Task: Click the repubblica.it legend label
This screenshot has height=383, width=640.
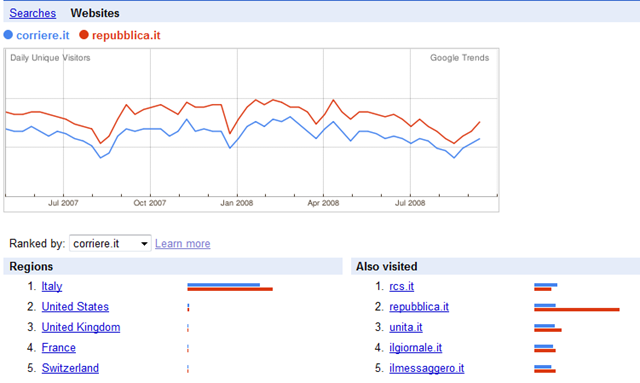Action: 126,36
